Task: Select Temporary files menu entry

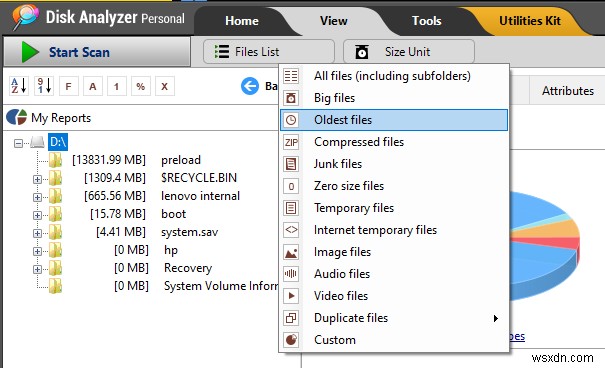Action: pyautogui.click(x=394, y=208)
